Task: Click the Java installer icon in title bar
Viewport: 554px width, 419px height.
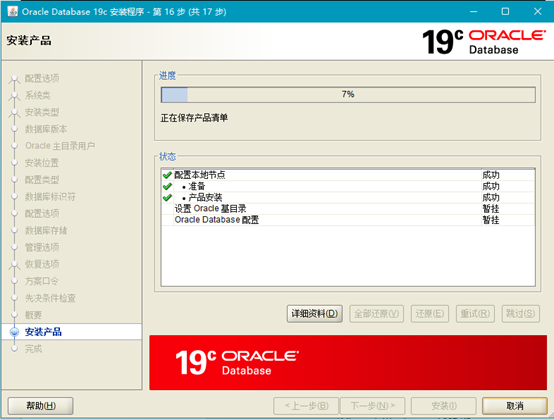Action: click(12, 11)
